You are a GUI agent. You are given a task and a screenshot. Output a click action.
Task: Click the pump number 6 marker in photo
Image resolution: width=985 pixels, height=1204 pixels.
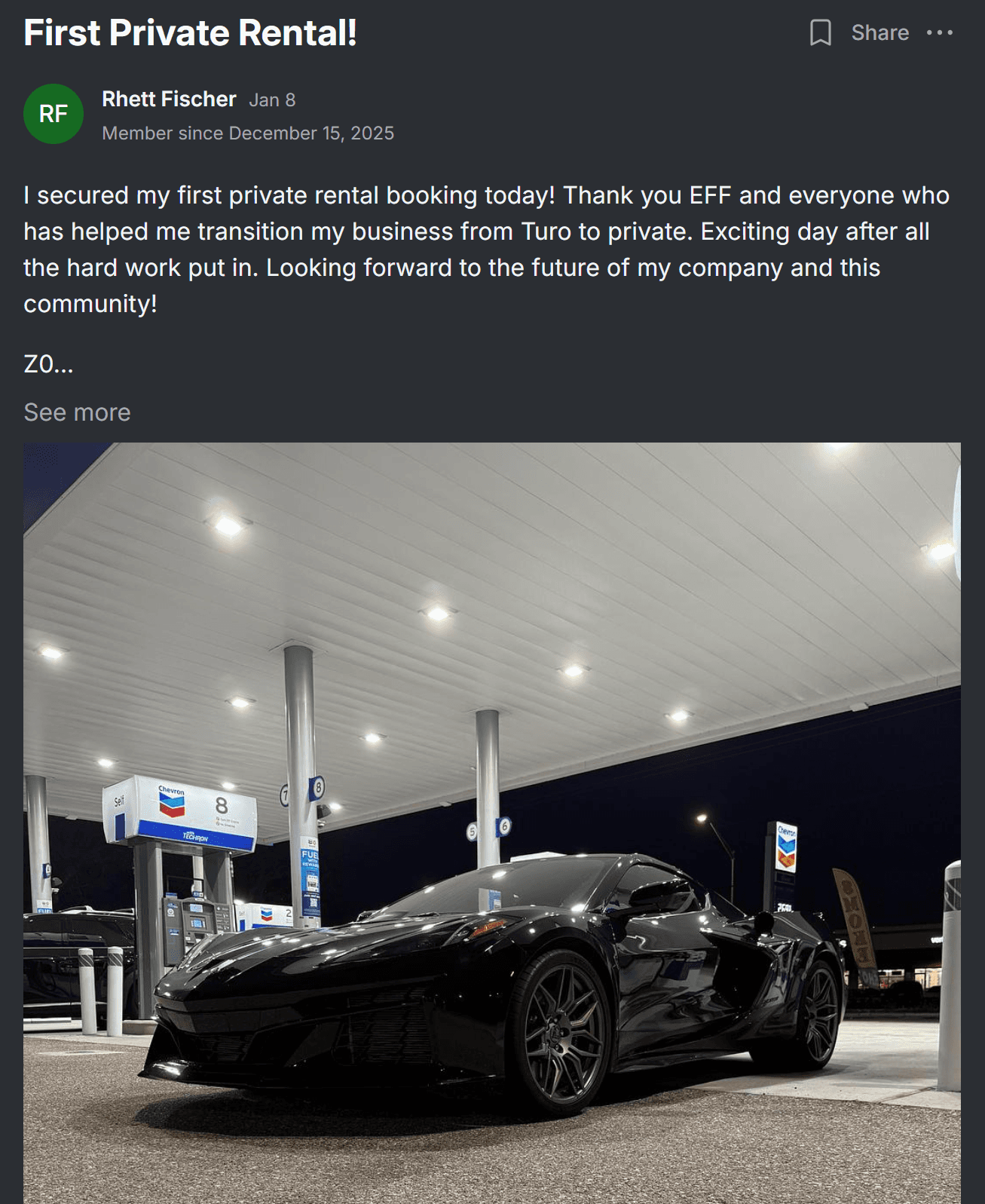[x=504, y=826]
